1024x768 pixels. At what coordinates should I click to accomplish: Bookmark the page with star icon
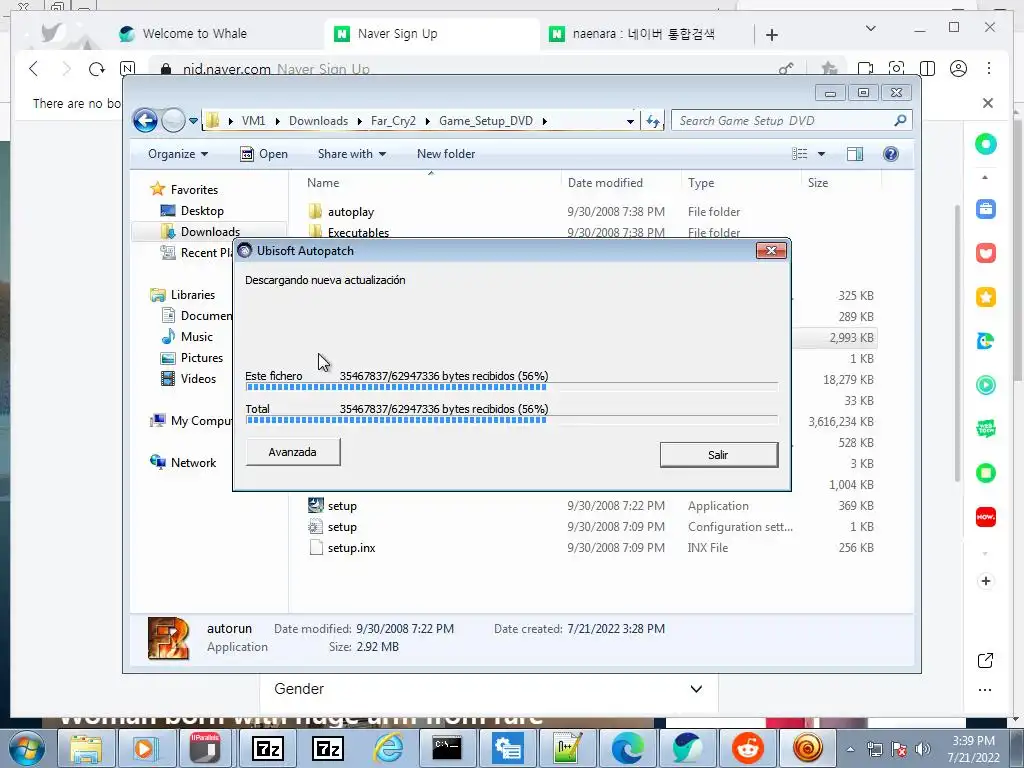829,68
